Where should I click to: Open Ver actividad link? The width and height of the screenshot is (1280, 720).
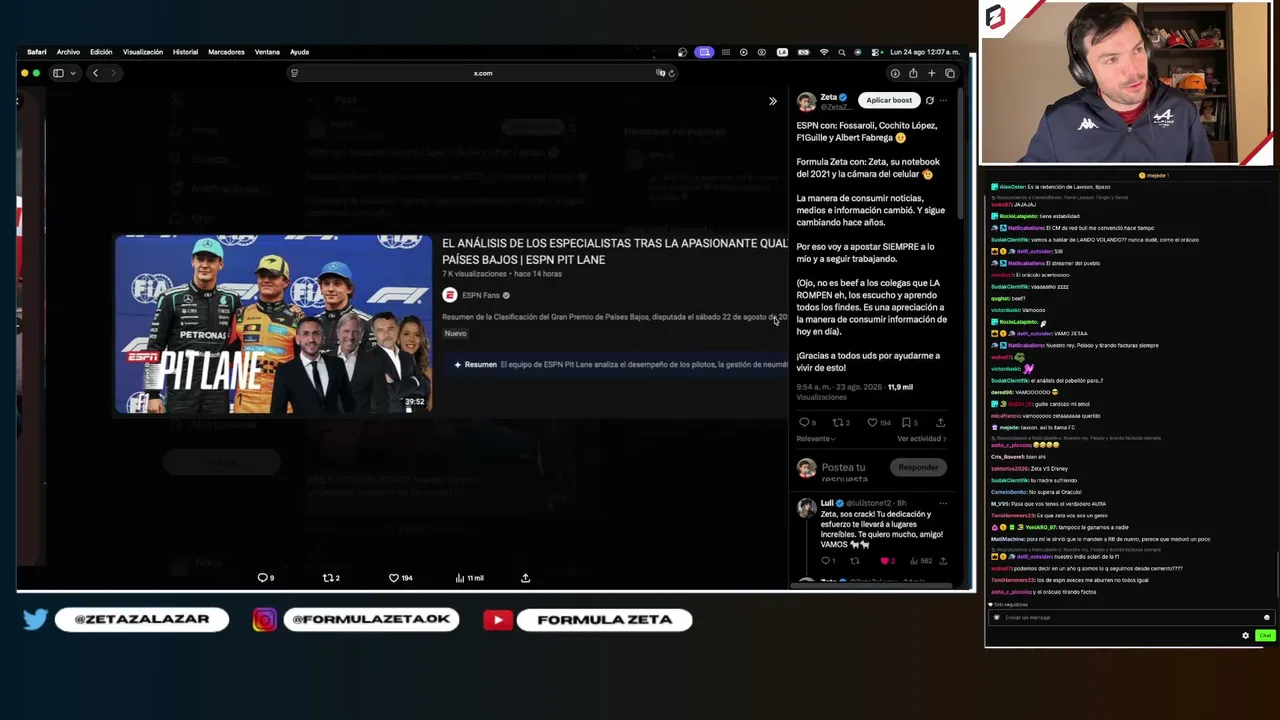click(x=921, y=439)
